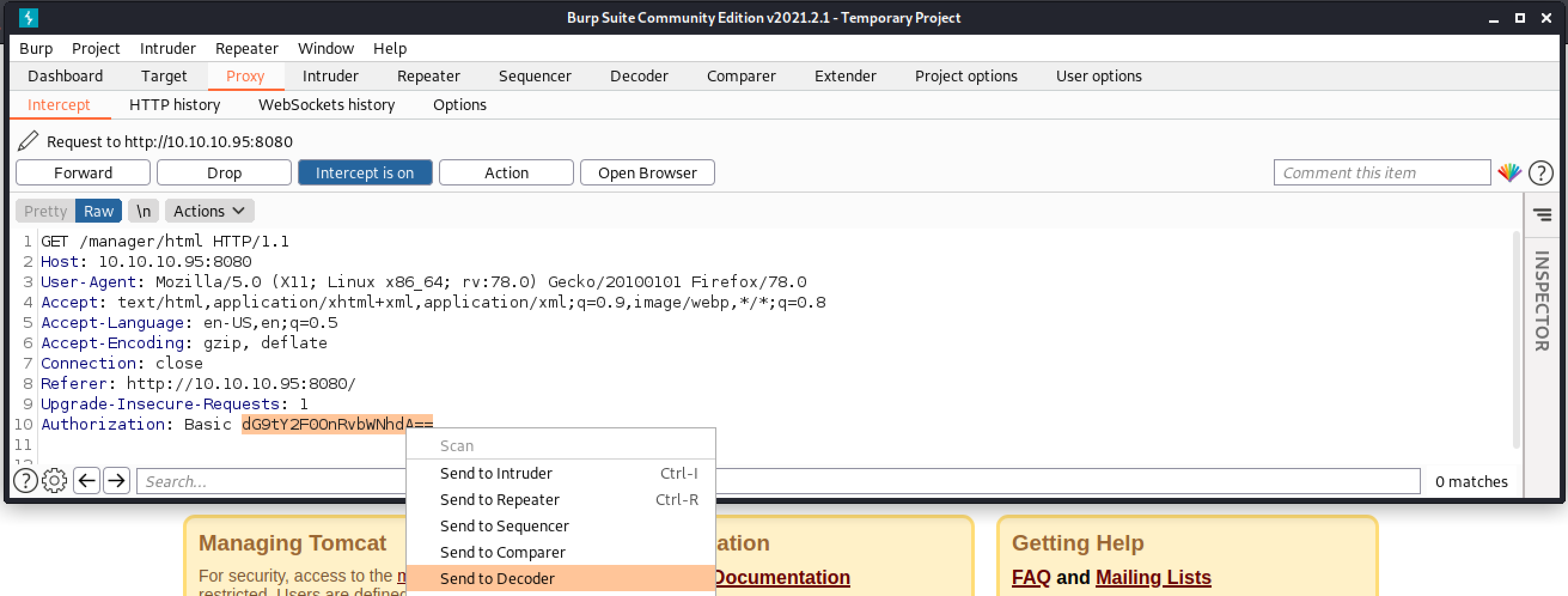Click the 0 matches label
This screenshot has width=1568, height=596.
point(1471,481)
